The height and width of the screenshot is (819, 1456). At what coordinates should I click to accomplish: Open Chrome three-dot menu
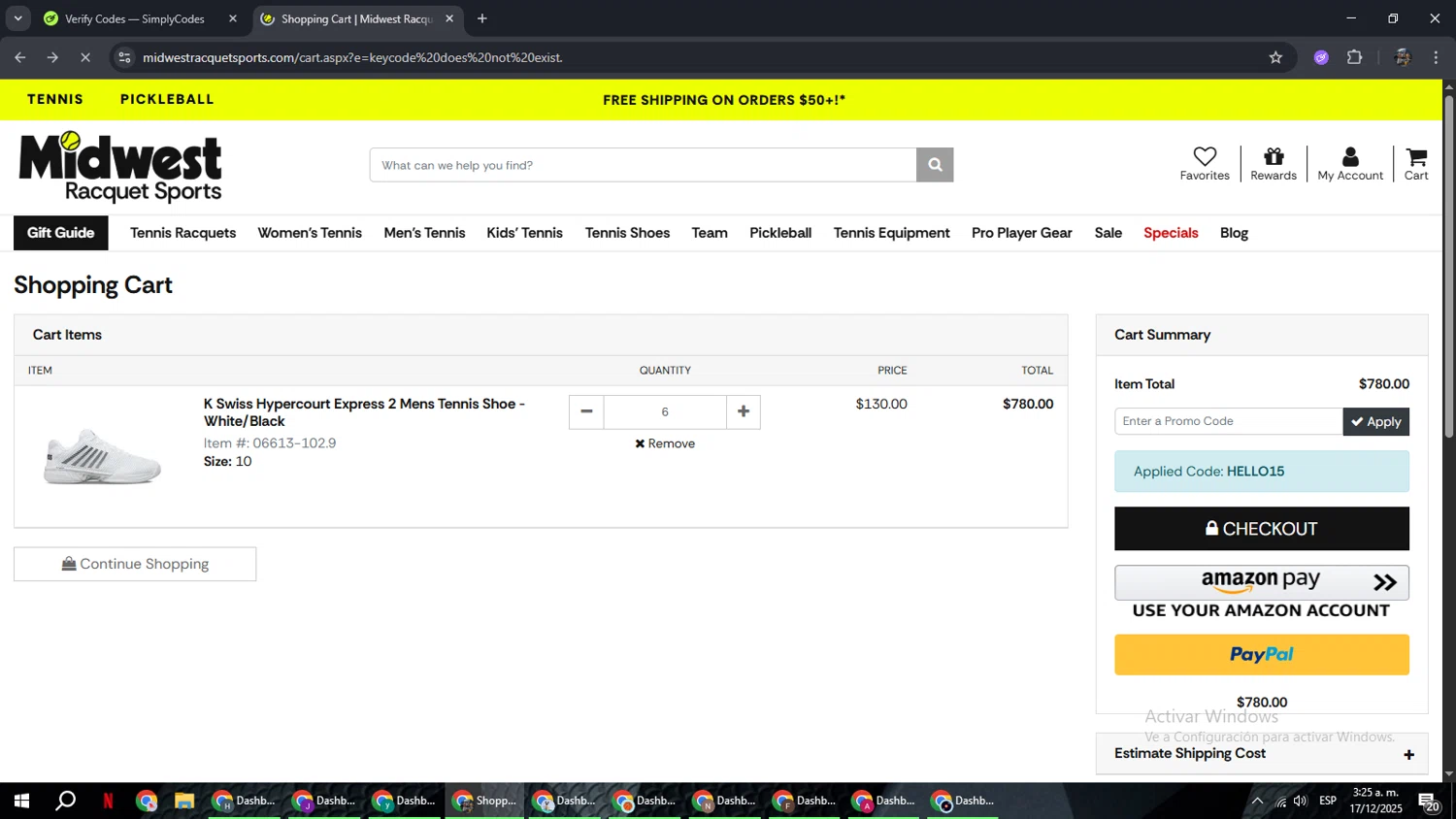[1436, 57]
